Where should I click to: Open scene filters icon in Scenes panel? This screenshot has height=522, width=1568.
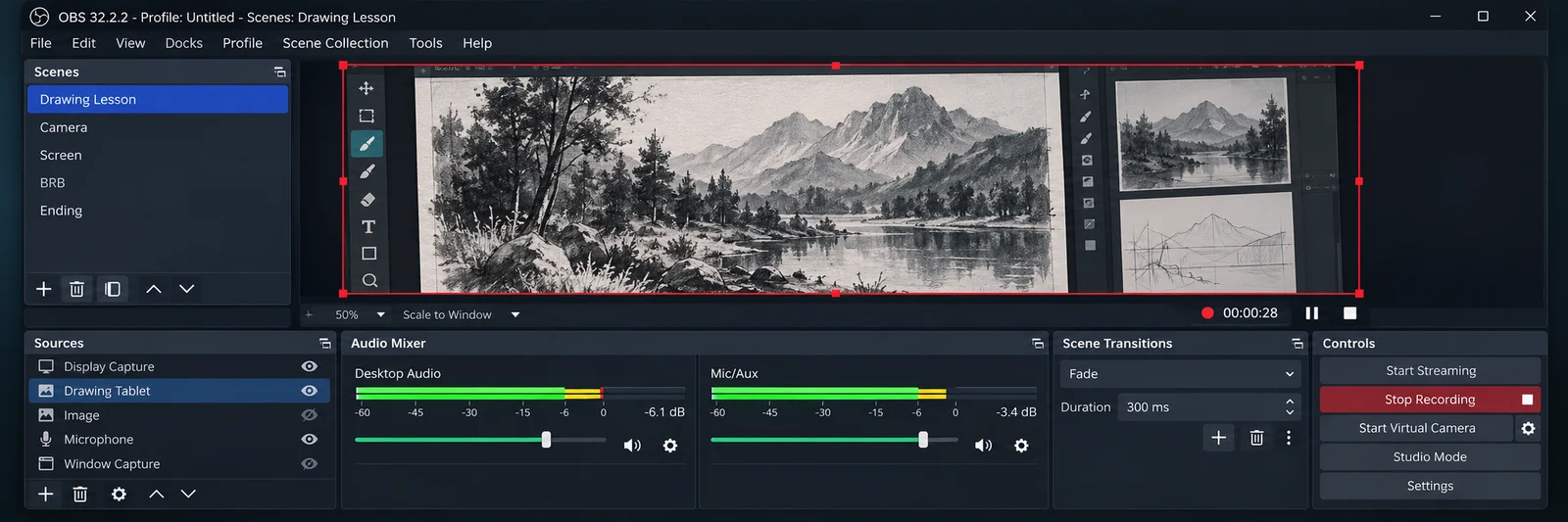(113, 289)
